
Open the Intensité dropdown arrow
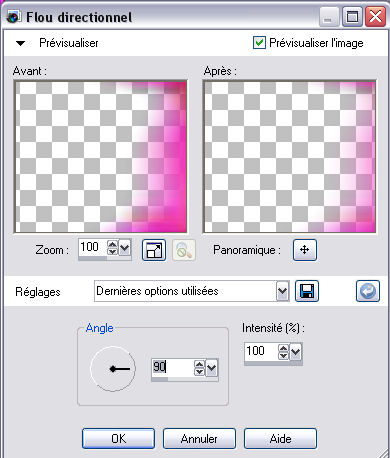click(296, 352)
